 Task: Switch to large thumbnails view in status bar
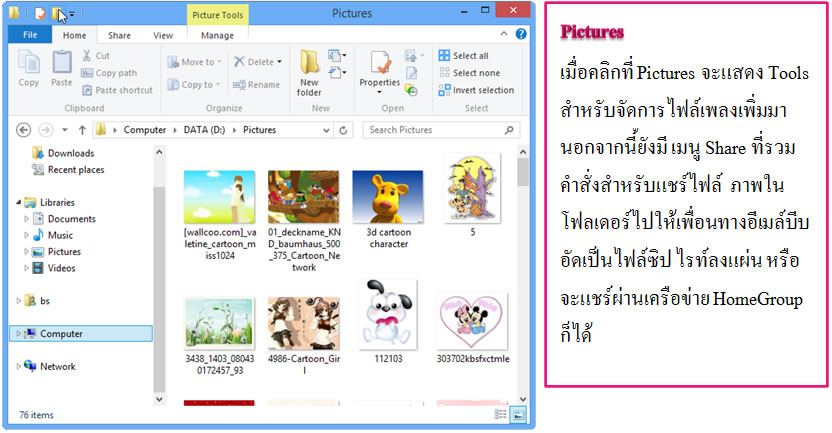pos(518,414)
